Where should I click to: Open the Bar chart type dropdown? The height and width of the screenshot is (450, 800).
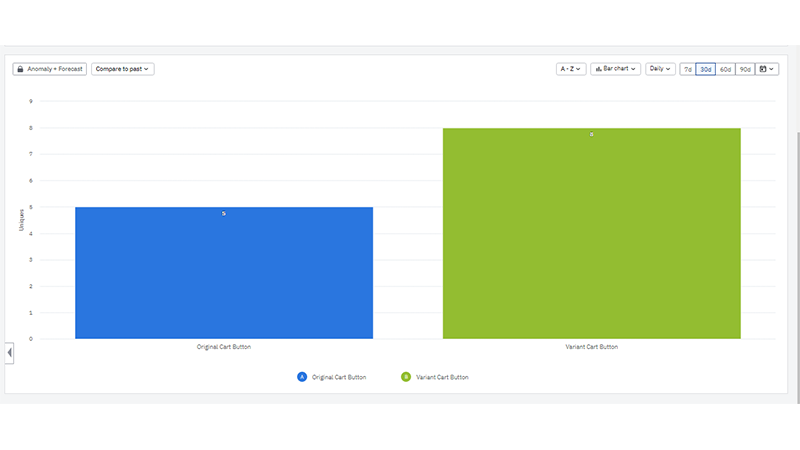click(x=615, y=69)
